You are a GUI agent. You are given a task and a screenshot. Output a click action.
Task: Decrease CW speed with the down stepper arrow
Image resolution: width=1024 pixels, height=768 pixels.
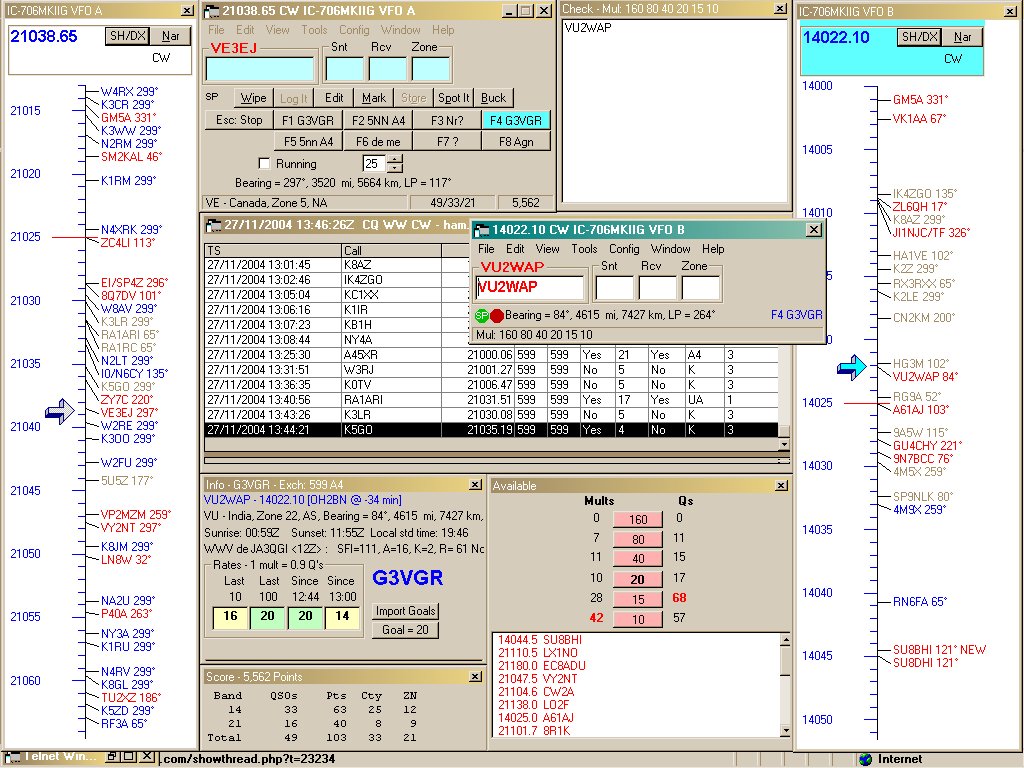pos(395,168)
